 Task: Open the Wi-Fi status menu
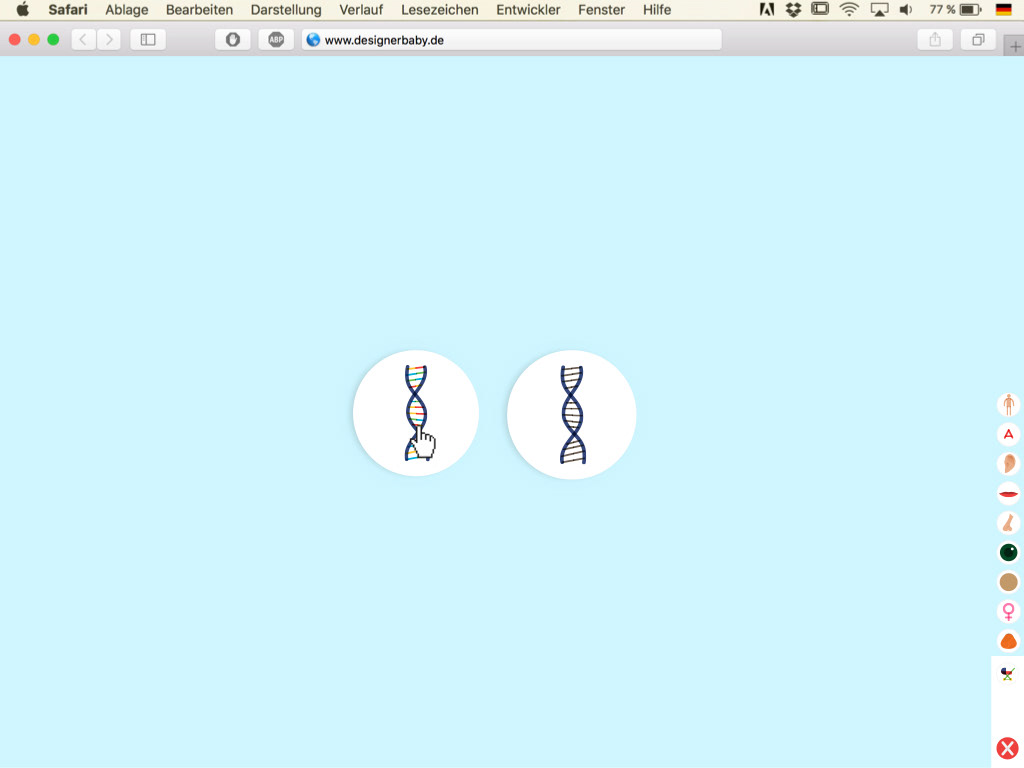pyautogui.click(x=849, y=10)
